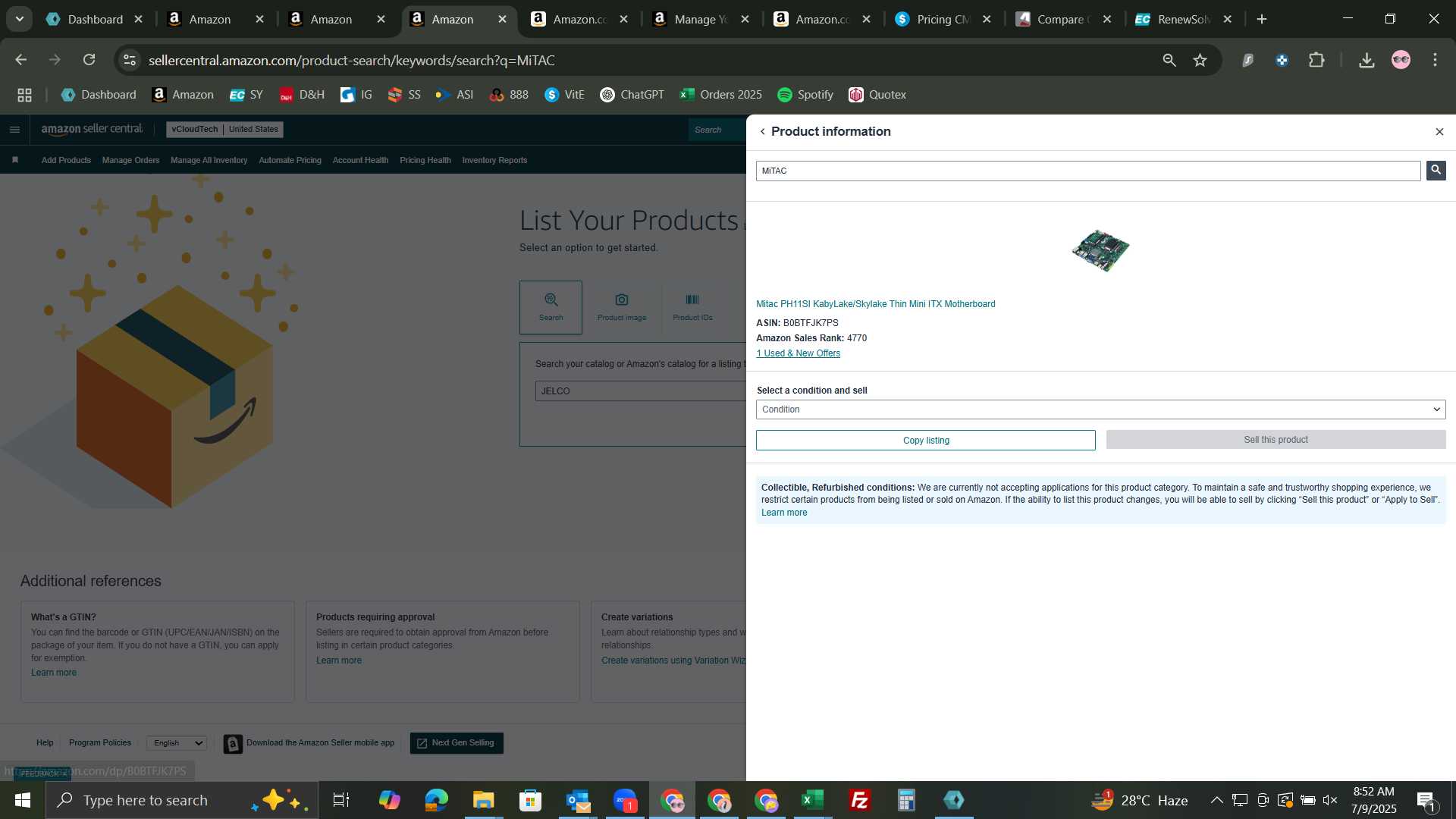Click the amazon seller central logo
The width and height of the screenshot is (1456, 819).
click(x=92, y=130)
